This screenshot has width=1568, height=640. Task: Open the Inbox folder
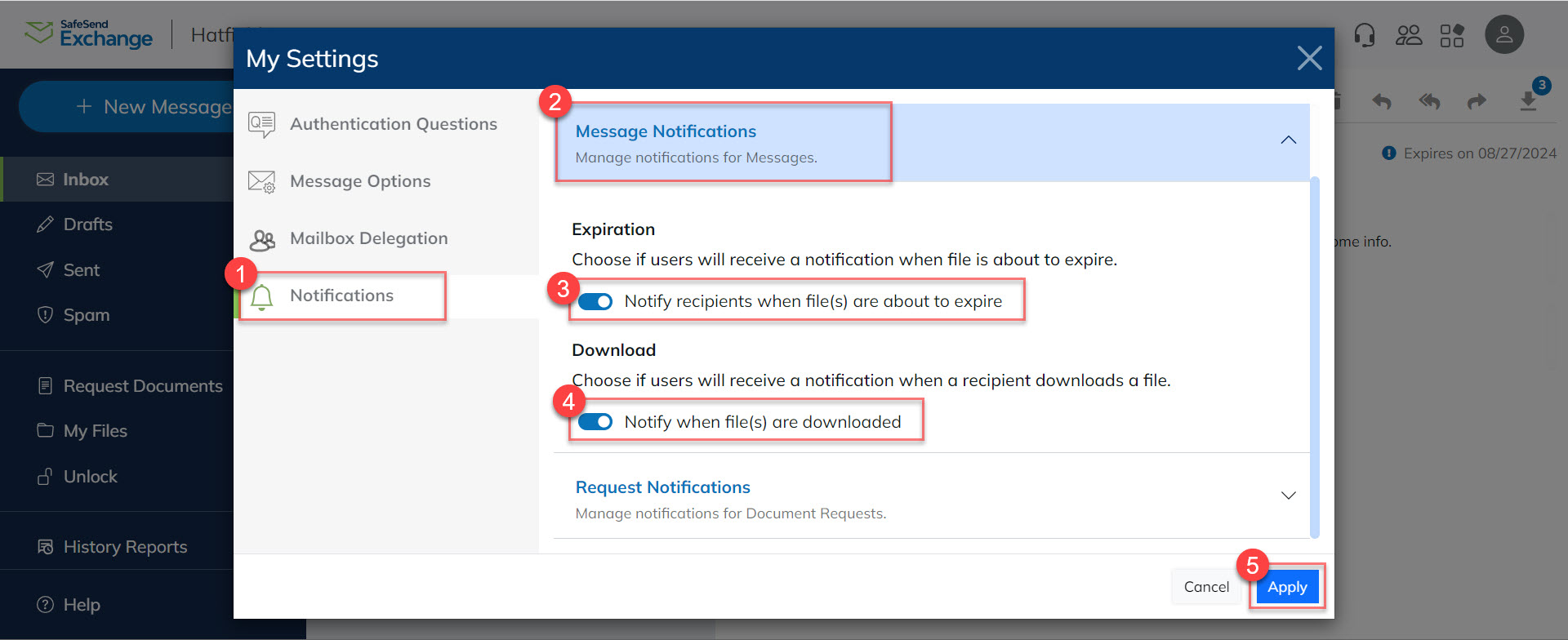[117, 180]
